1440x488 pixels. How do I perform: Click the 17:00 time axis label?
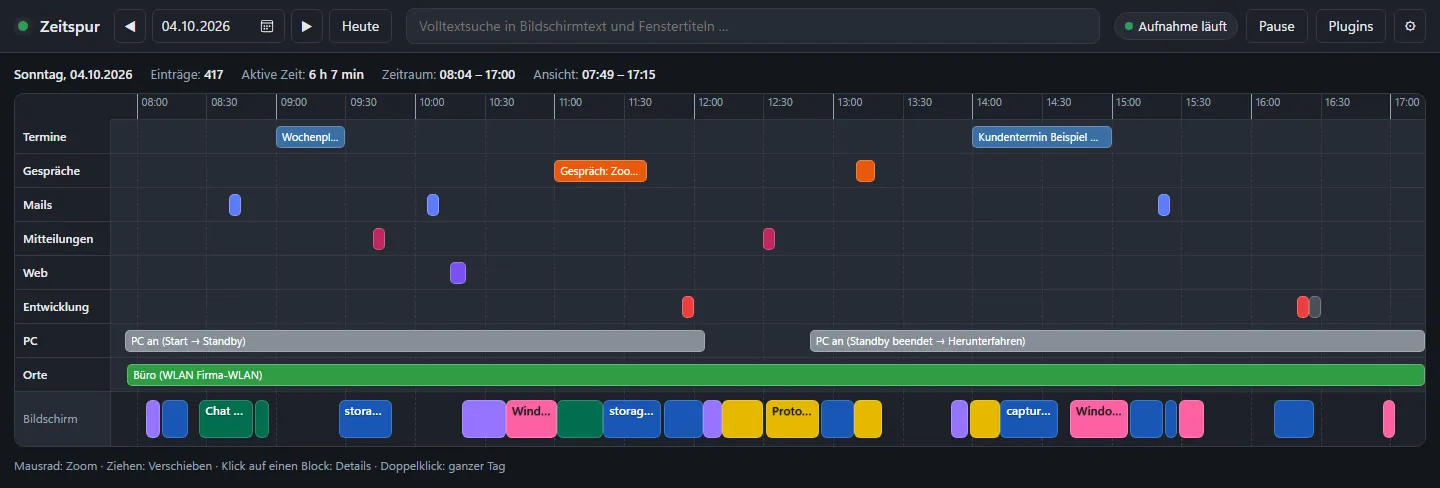1406,102
